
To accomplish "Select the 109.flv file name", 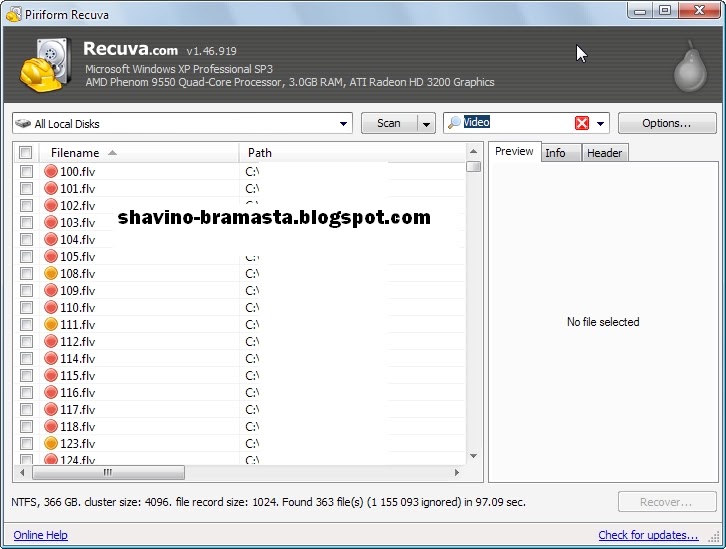I will coord(78,290).
